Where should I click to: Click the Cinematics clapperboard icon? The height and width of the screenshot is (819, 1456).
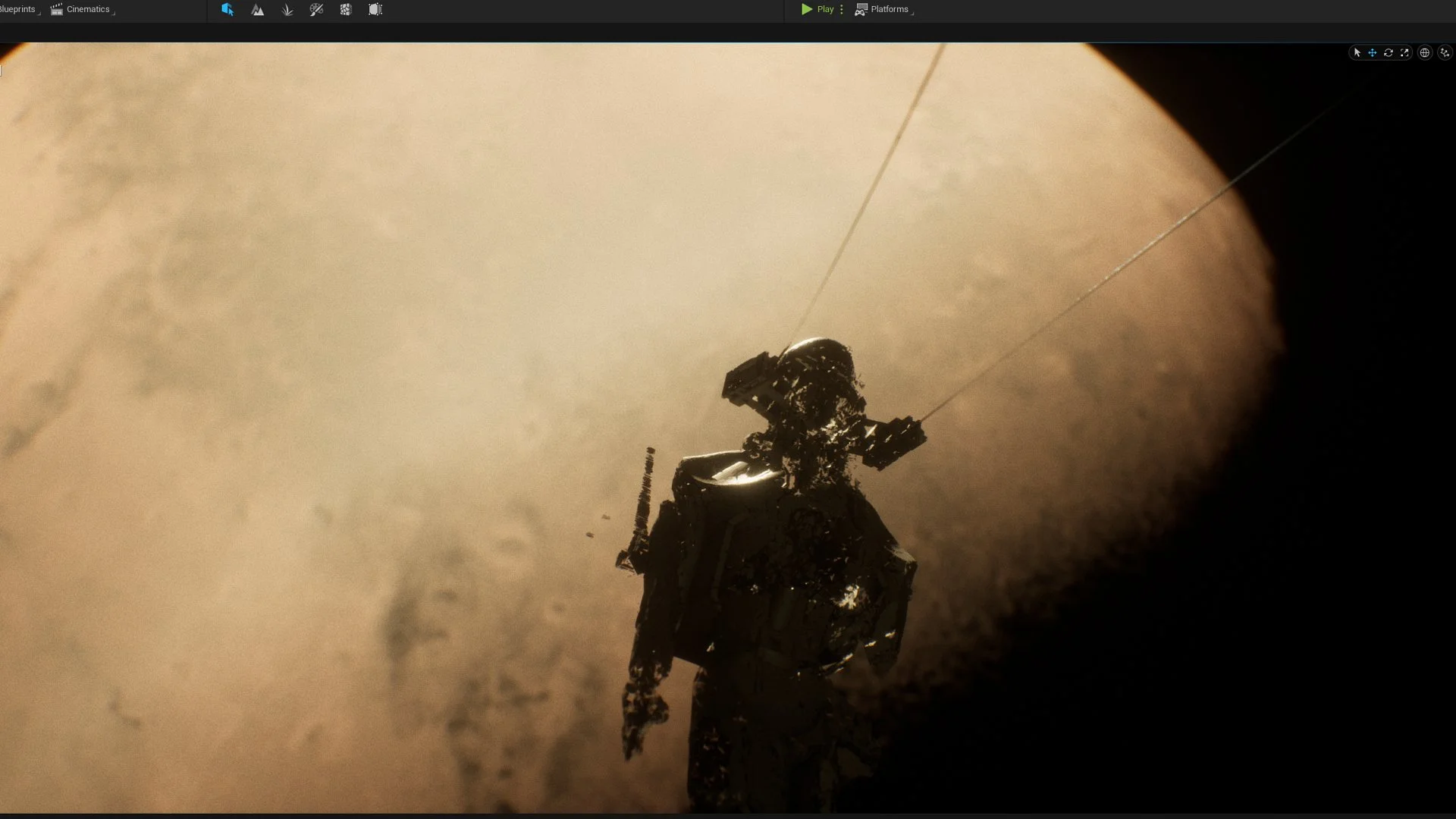coord(56,10)
